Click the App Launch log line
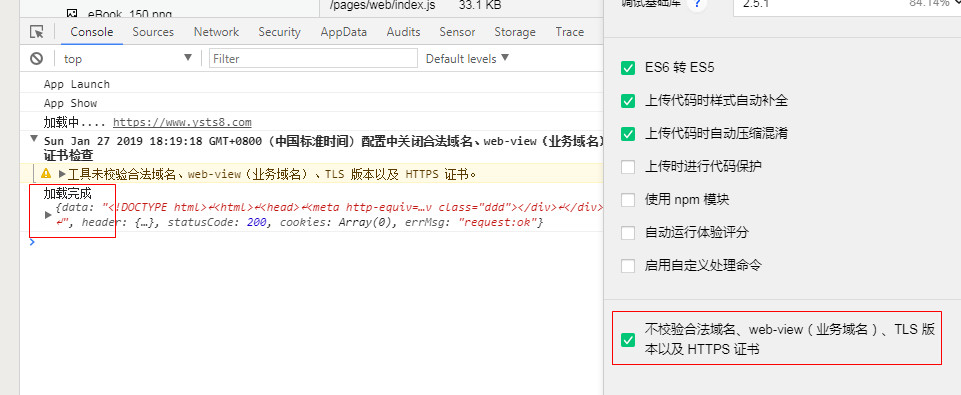 pos(77,84)
